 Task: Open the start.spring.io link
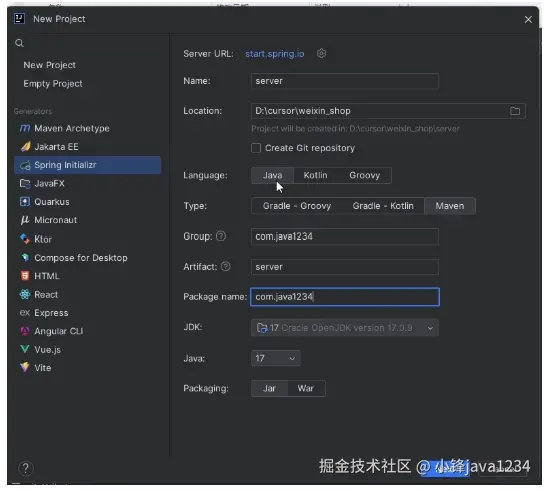275,54
